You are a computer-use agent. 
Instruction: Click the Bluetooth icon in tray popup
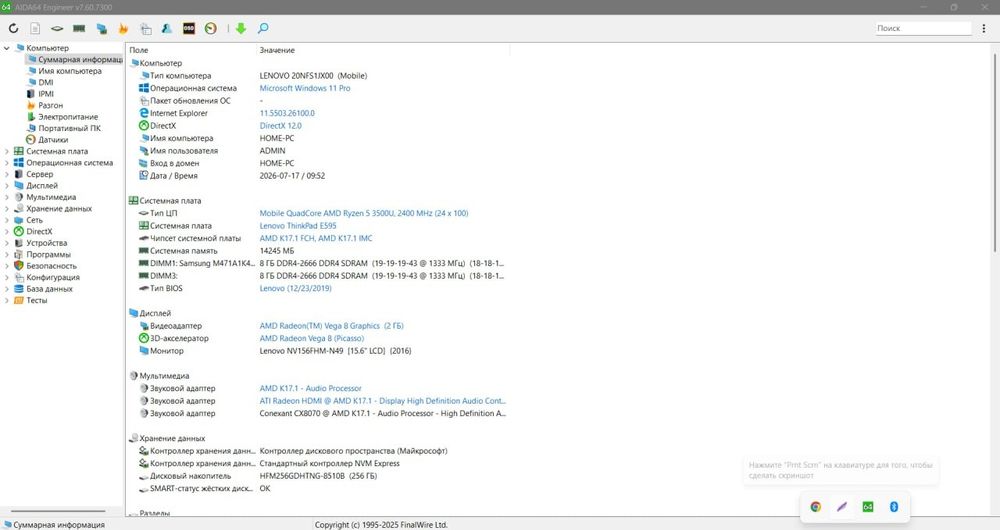(893, 506)
